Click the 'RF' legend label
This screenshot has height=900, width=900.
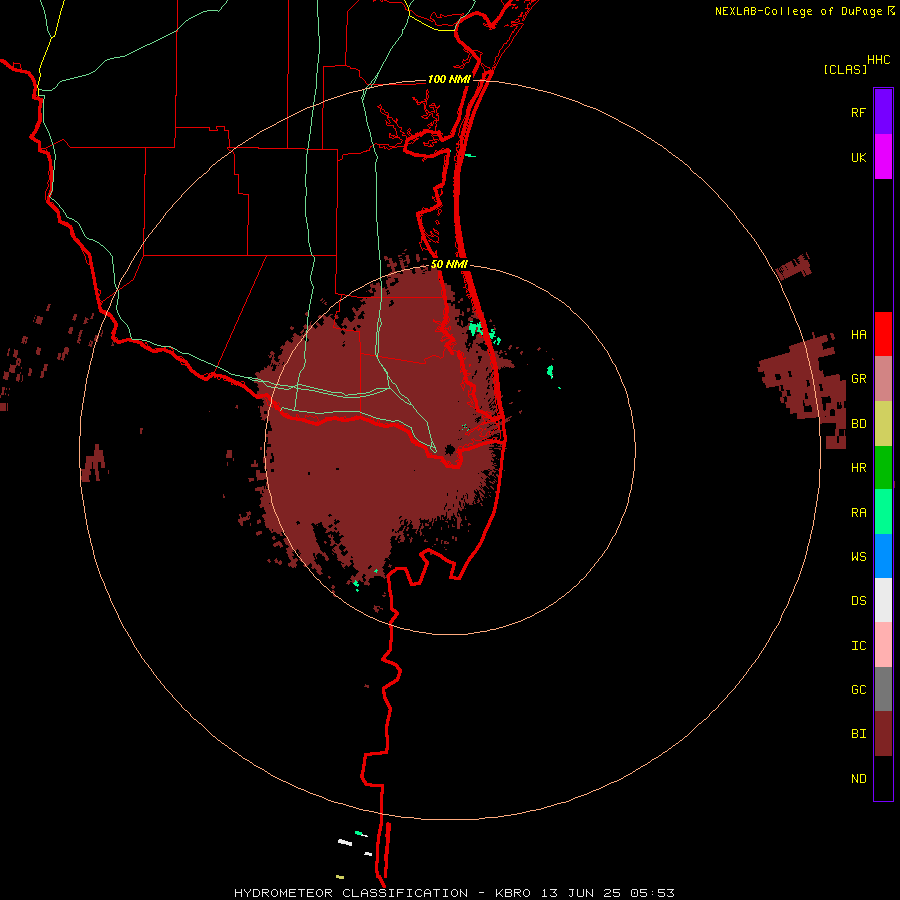pyautogui.click(x=858, y=113)
